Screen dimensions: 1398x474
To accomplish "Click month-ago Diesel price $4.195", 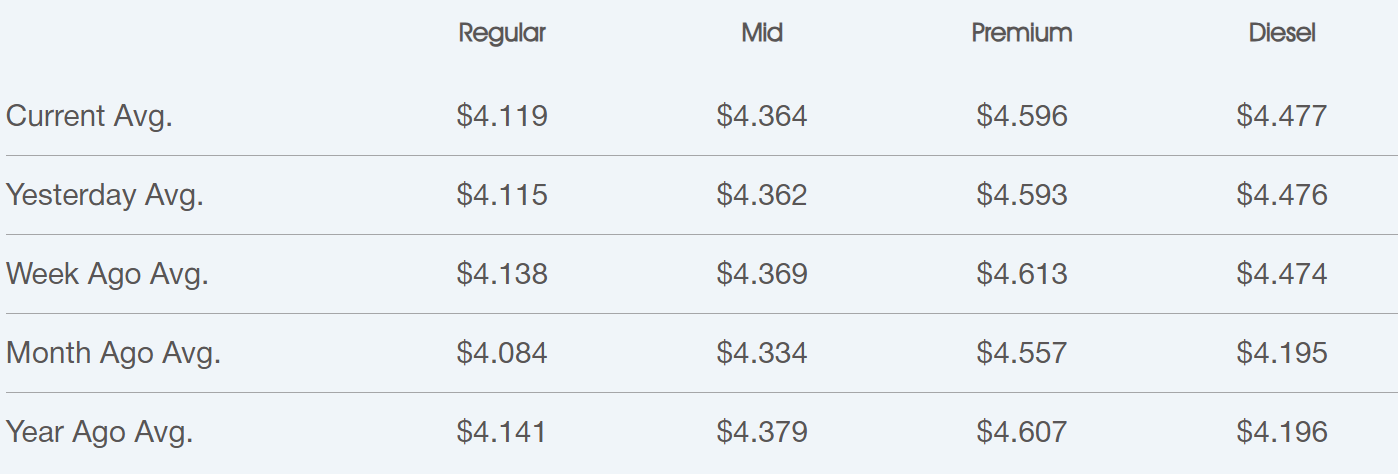I will 1282,353.
